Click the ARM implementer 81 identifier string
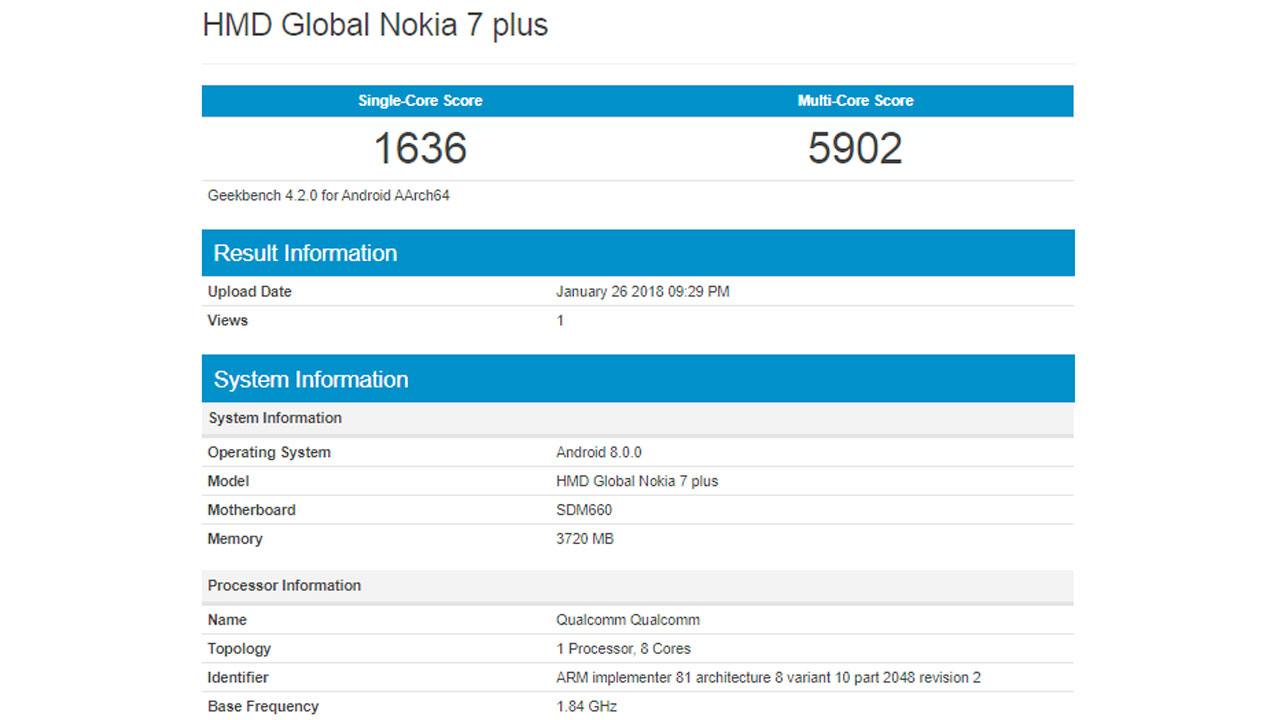The height and width of the screenshot is (720, 1280). click(768, 678)
